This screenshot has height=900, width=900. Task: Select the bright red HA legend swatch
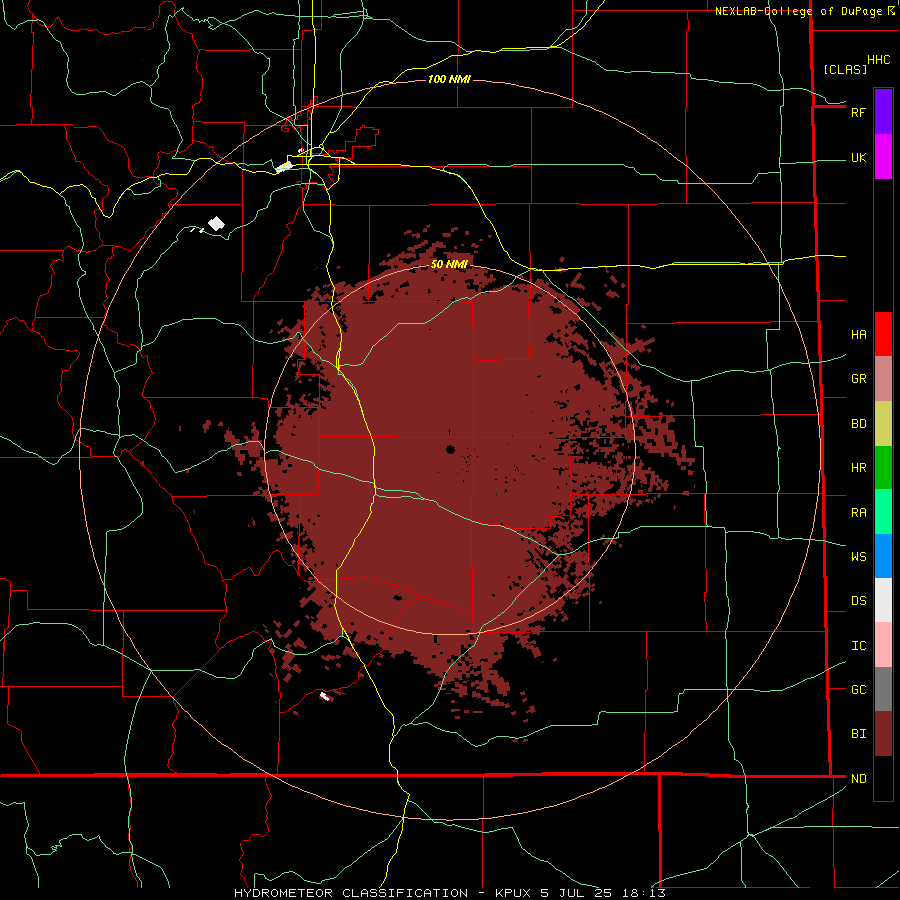click(x=883, y=334)
